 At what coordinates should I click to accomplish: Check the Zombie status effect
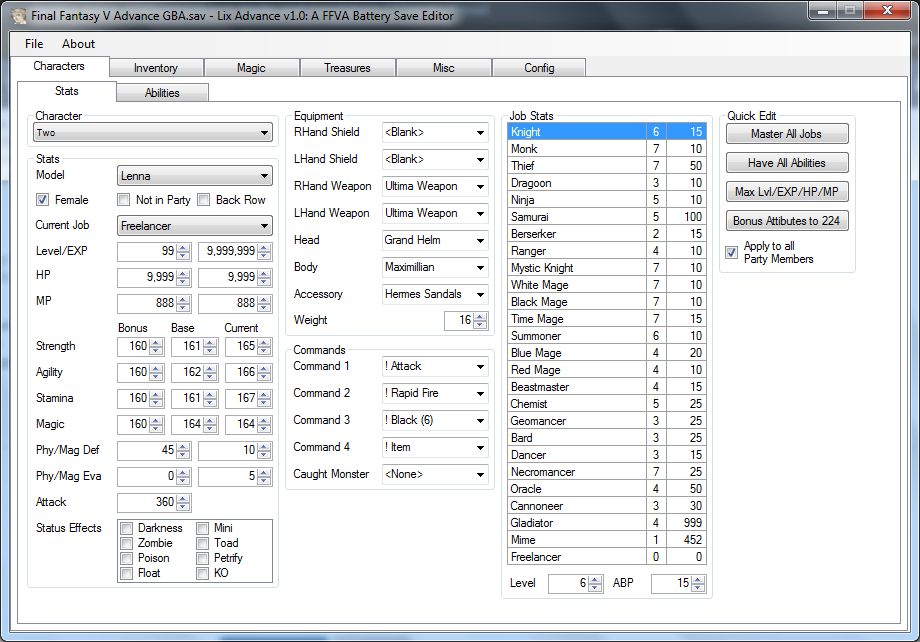click(126, 543)
